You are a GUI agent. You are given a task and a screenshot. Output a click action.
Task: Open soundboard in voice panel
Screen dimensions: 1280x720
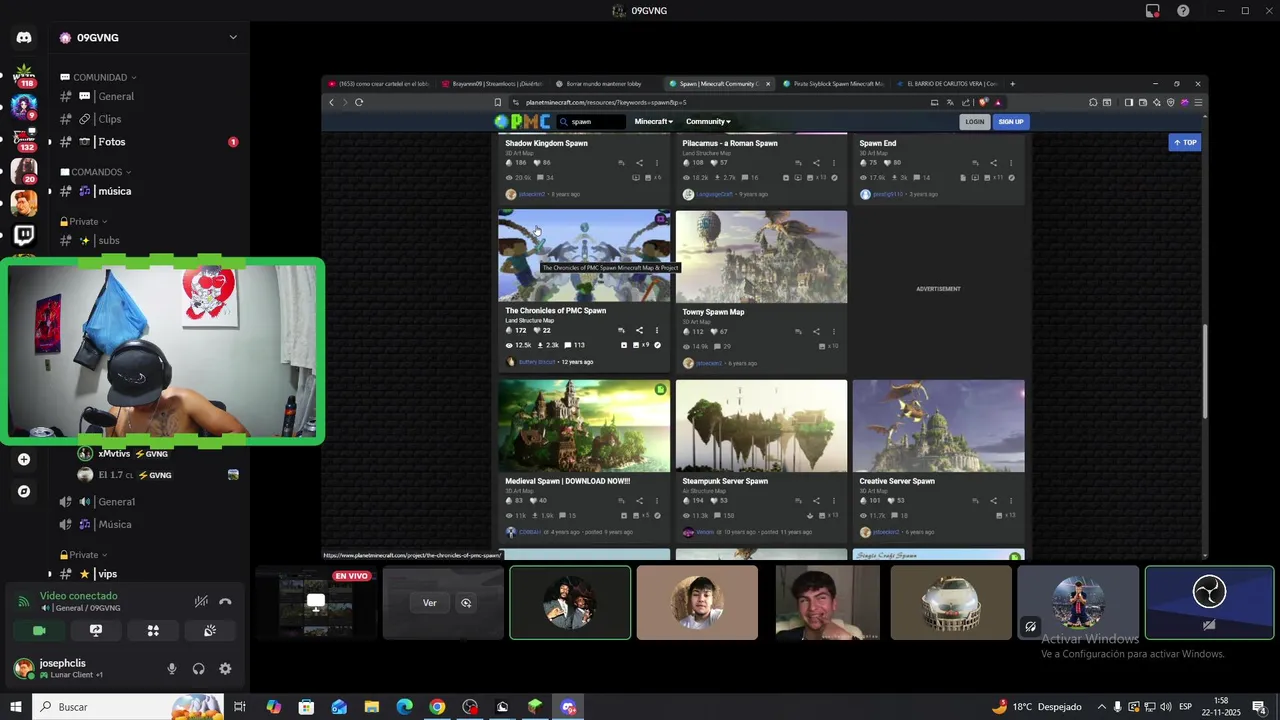click(210, 631)
